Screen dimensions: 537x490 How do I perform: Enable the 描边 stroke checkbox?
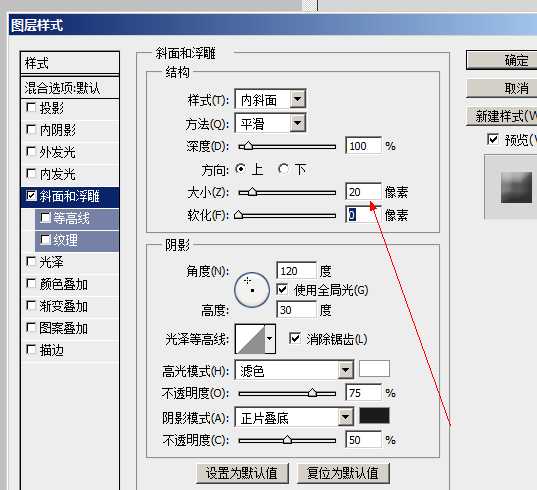pos(31,350)
